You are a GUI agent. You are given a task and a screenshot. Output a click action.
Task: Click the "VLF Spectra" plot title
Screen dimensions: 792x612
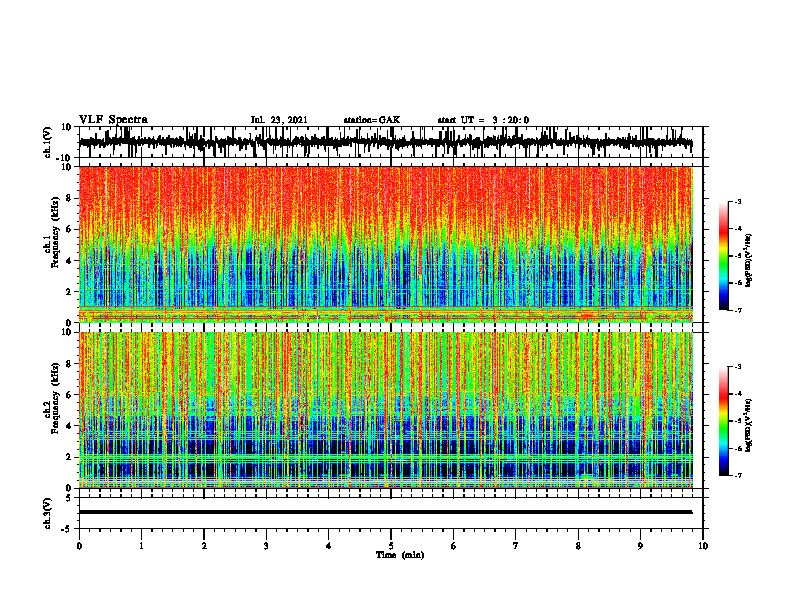113,120
